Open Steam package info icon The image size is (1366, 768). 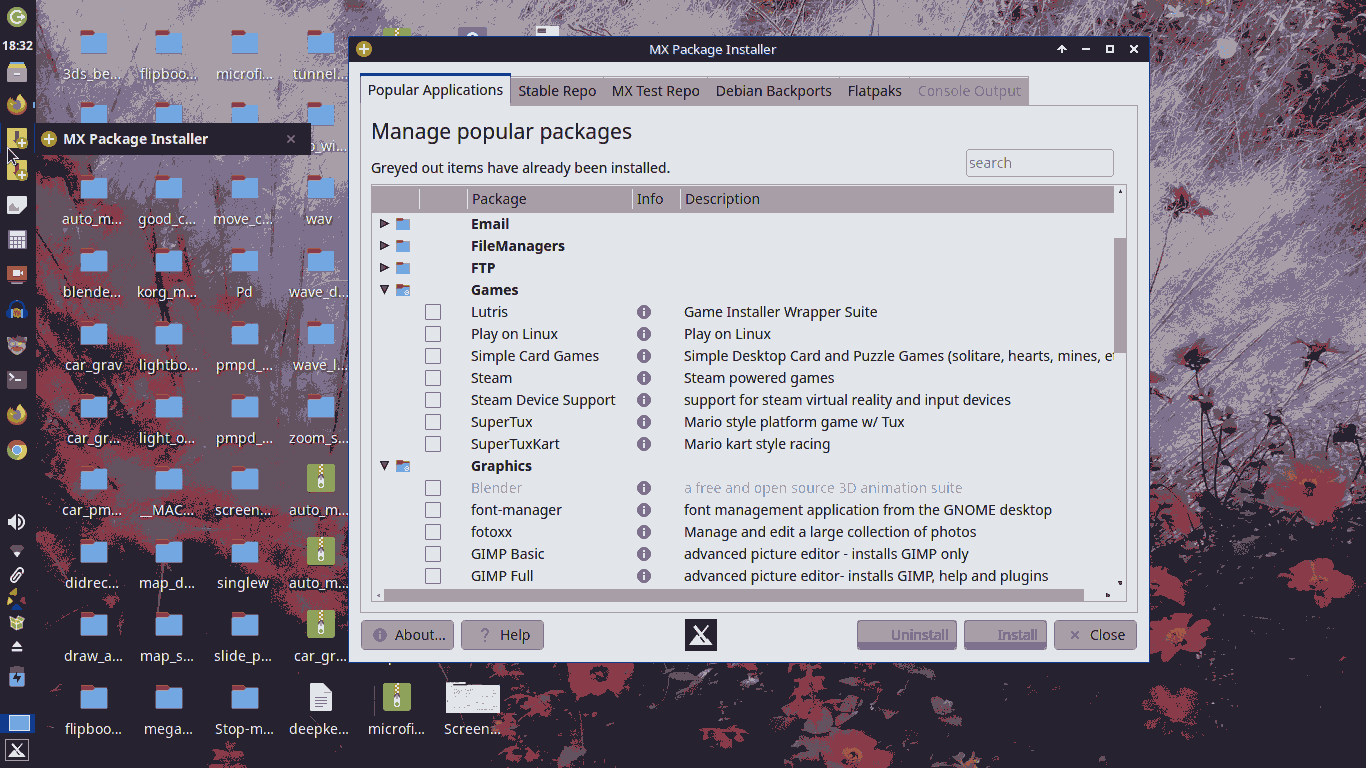(644, 378)
